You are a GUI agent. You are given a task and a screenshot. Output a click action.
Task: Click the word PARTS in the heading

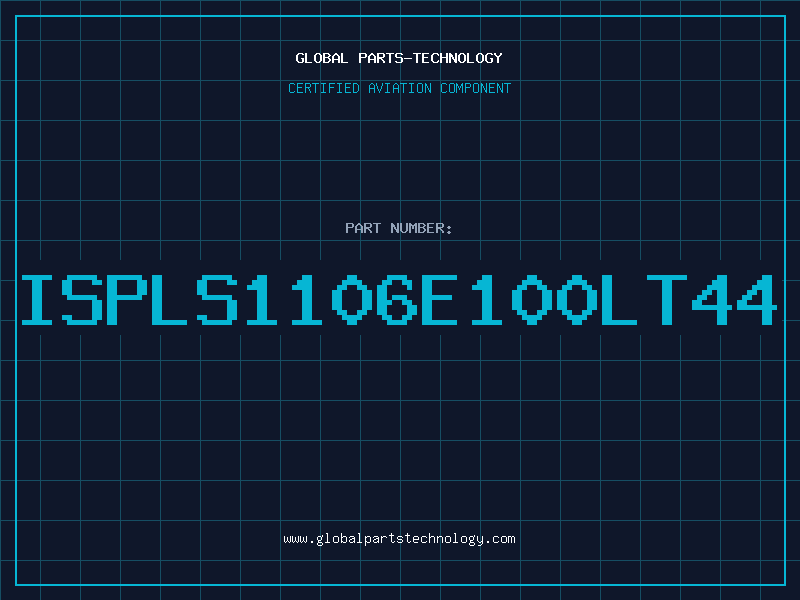click(380, 58)
